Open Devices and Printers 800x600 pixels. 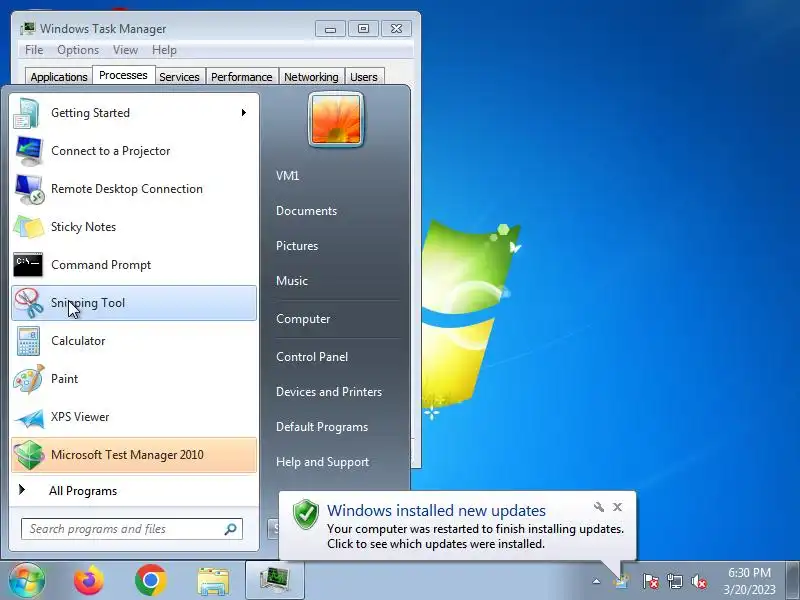tap(329, 392)
